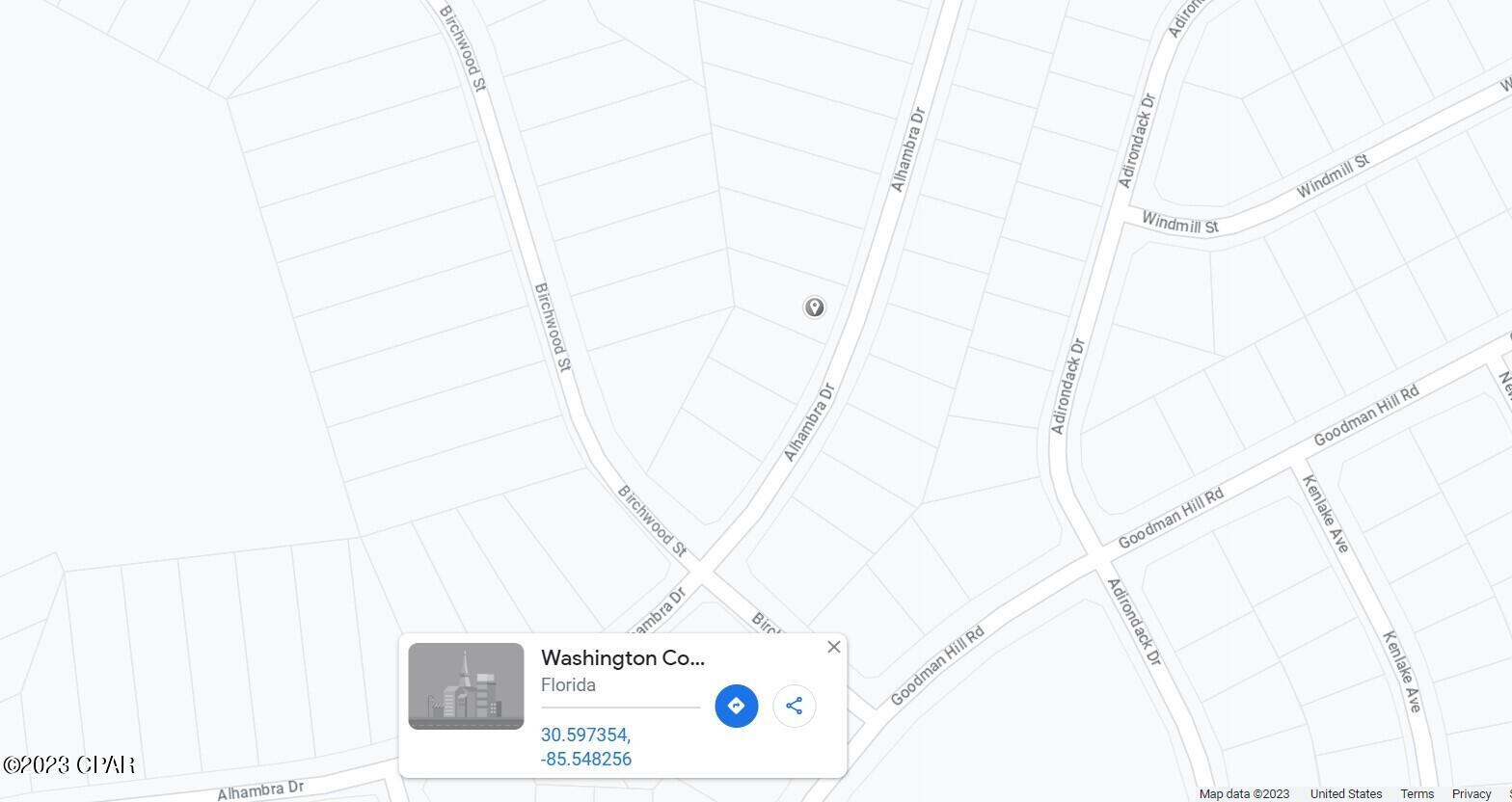
Task: Select the Washington Co... place title
Action: 623,658
